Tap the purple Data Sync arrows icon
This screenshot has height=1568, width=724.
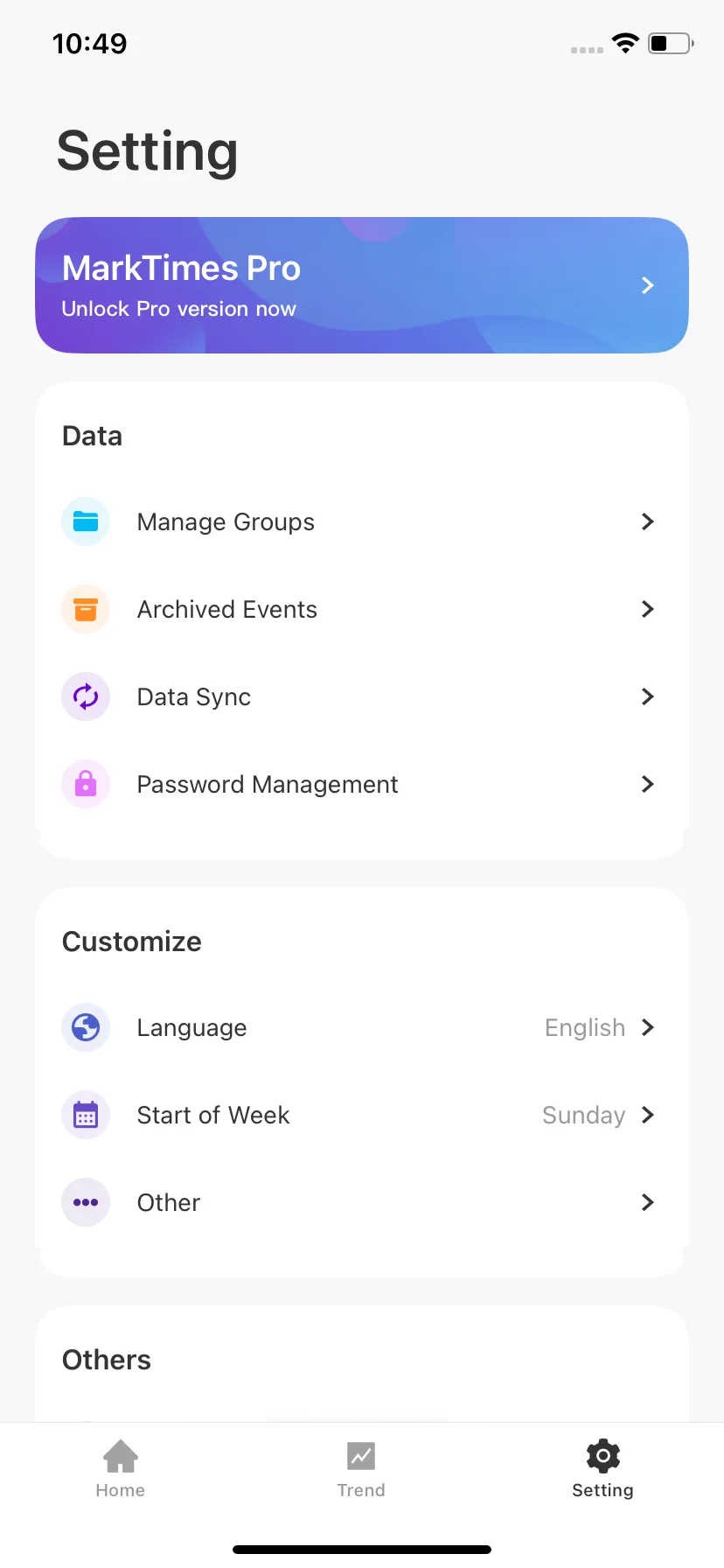tap(86, 696)
